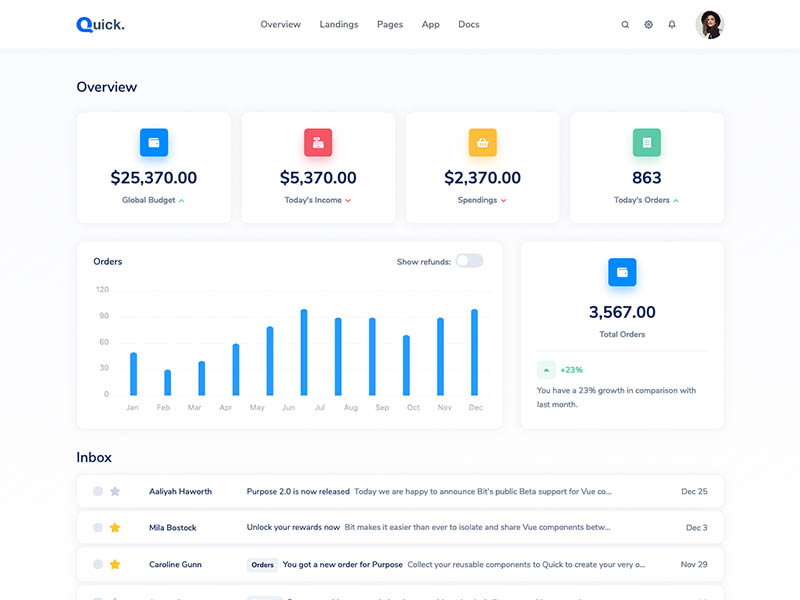Screen dimensions: 800x600
Task: Enable the Show refunds toggle
Action: click(x=469, y=261)
